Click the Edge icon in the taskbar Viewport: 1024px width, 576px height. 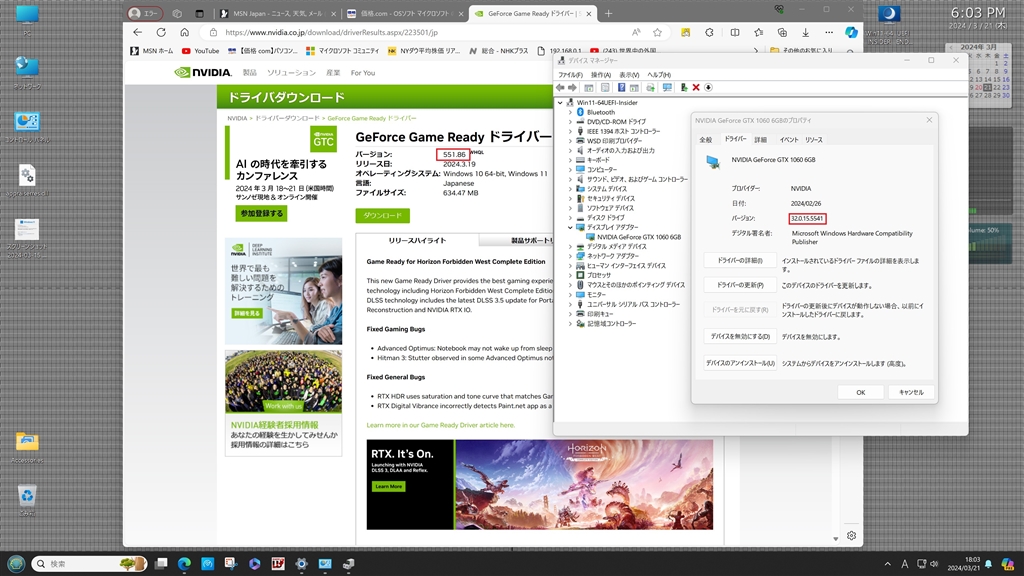184,564
